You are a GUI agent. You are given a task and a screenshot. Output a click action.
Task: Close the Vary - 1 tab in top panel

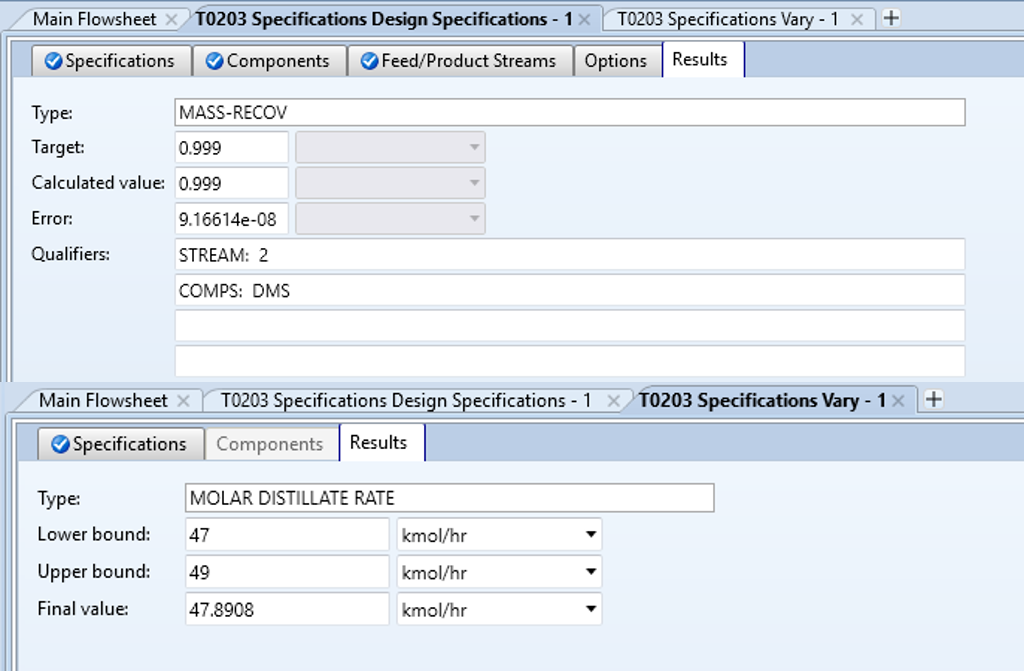point(859,19)
